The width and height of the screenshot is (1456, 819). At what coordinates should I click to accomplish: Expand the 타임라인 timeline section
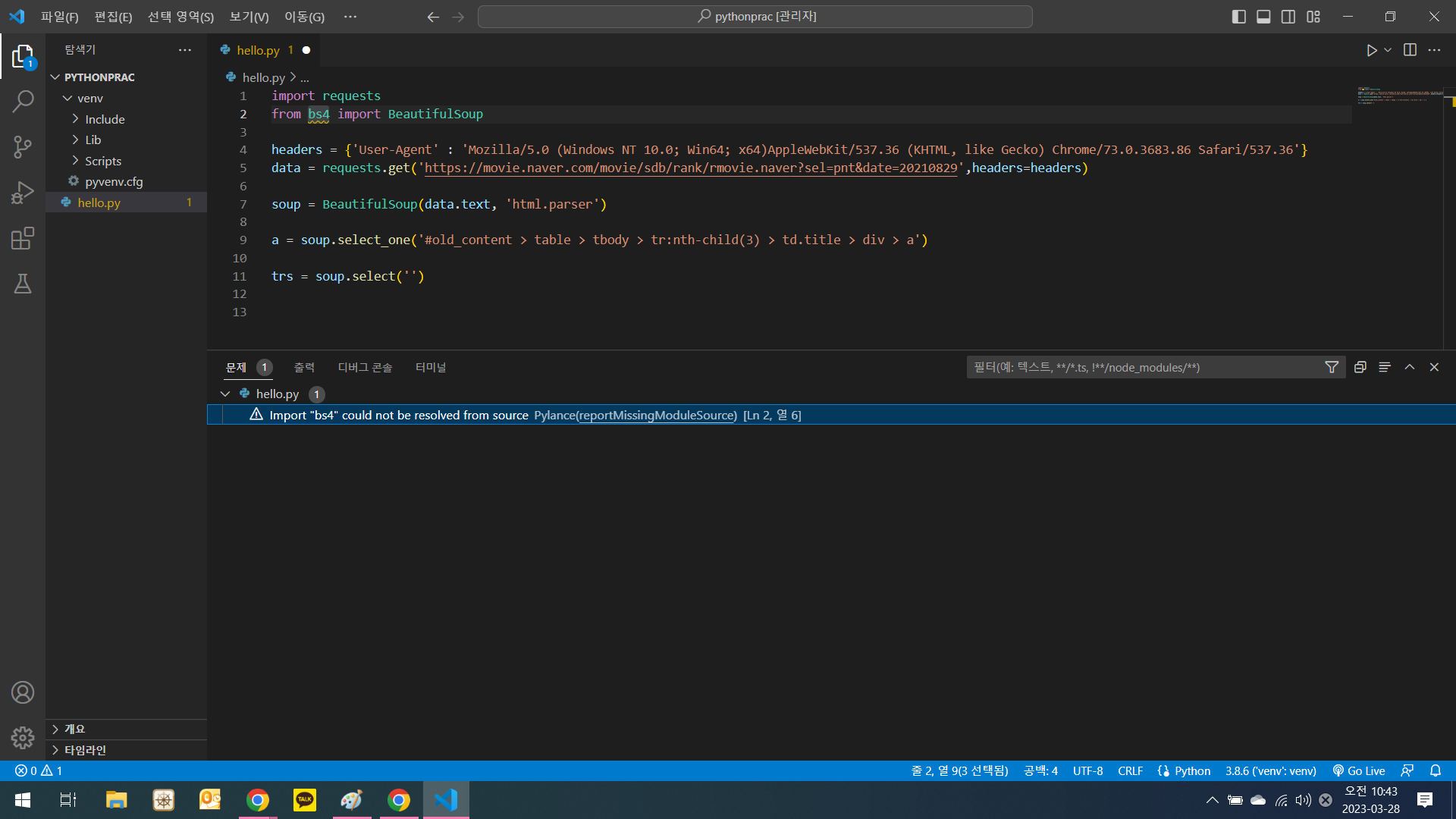pyautogui.click(x=126, y=750)
